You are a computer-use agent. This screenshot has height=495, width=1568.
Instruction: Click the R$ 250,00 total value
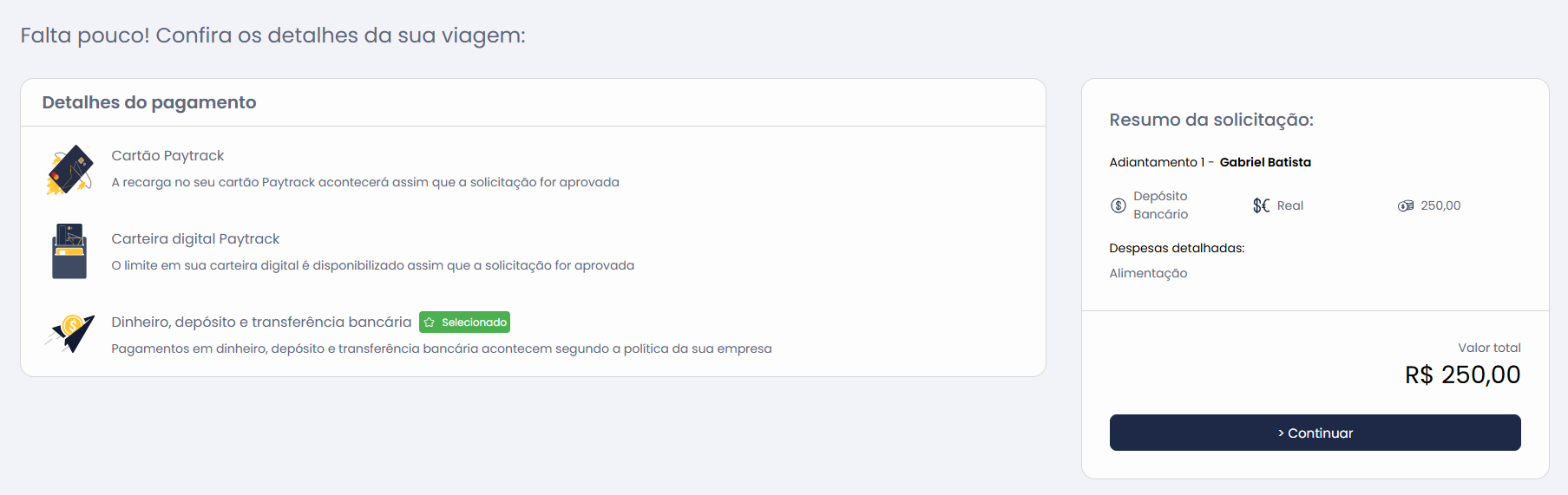point(1462,375)
